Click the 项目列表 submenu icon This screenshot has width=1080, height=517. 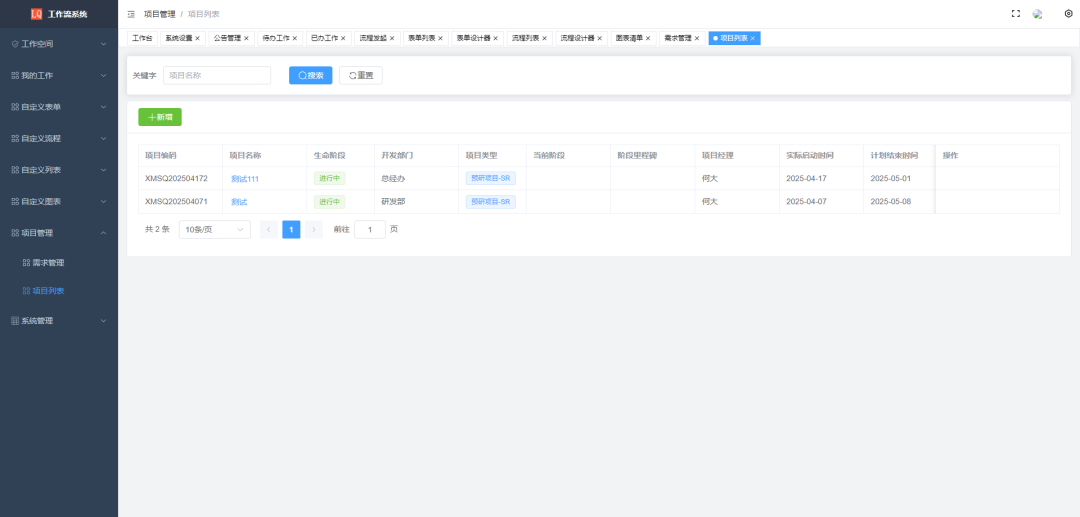click(26, 291)
